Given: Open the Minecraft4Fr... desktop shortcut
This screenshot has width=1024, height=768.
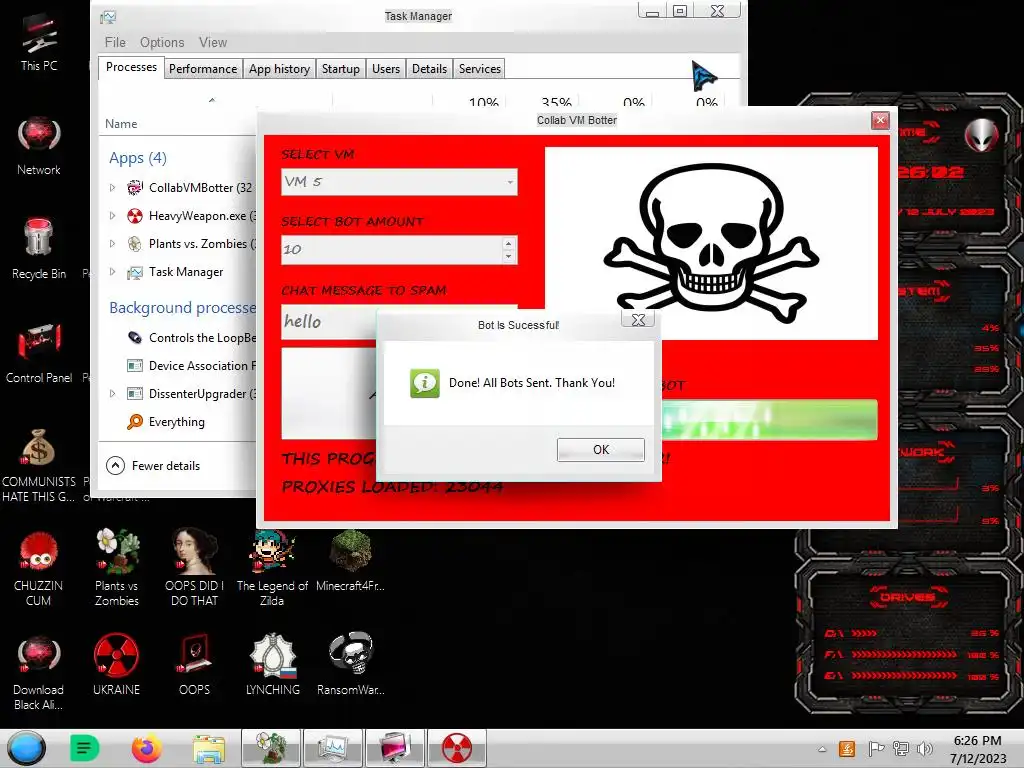Looking at the screenshot, I should 350,562.
